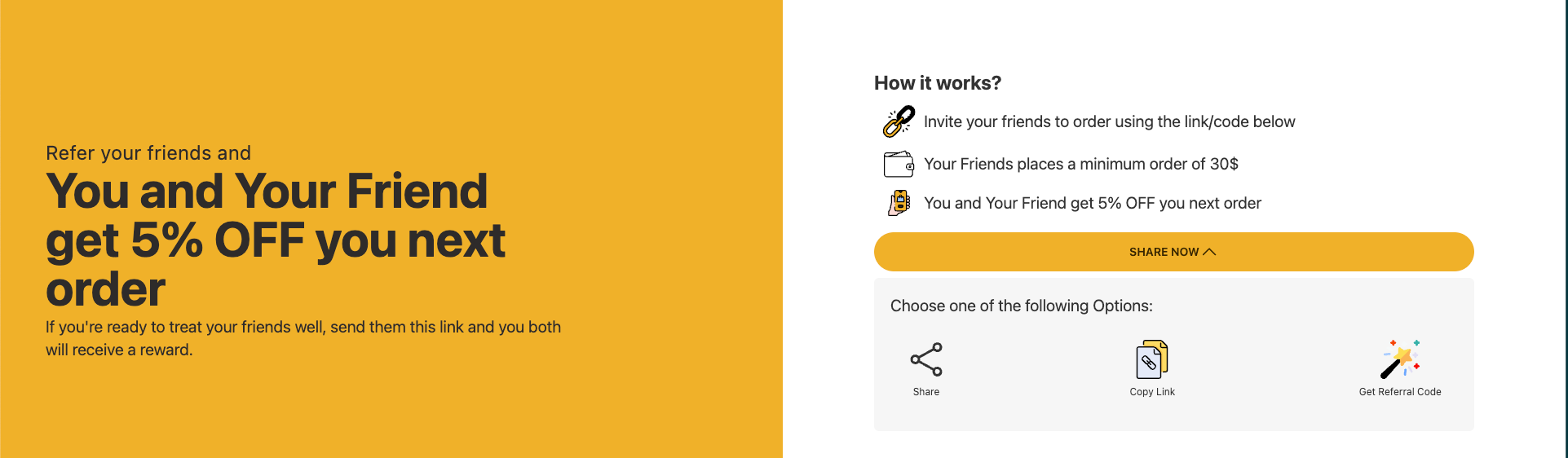The height and width of the screenshot is (458, 1568).
Task: Click the Refer your friends and text
Action: pyautogui.click(x=148, y=153)
